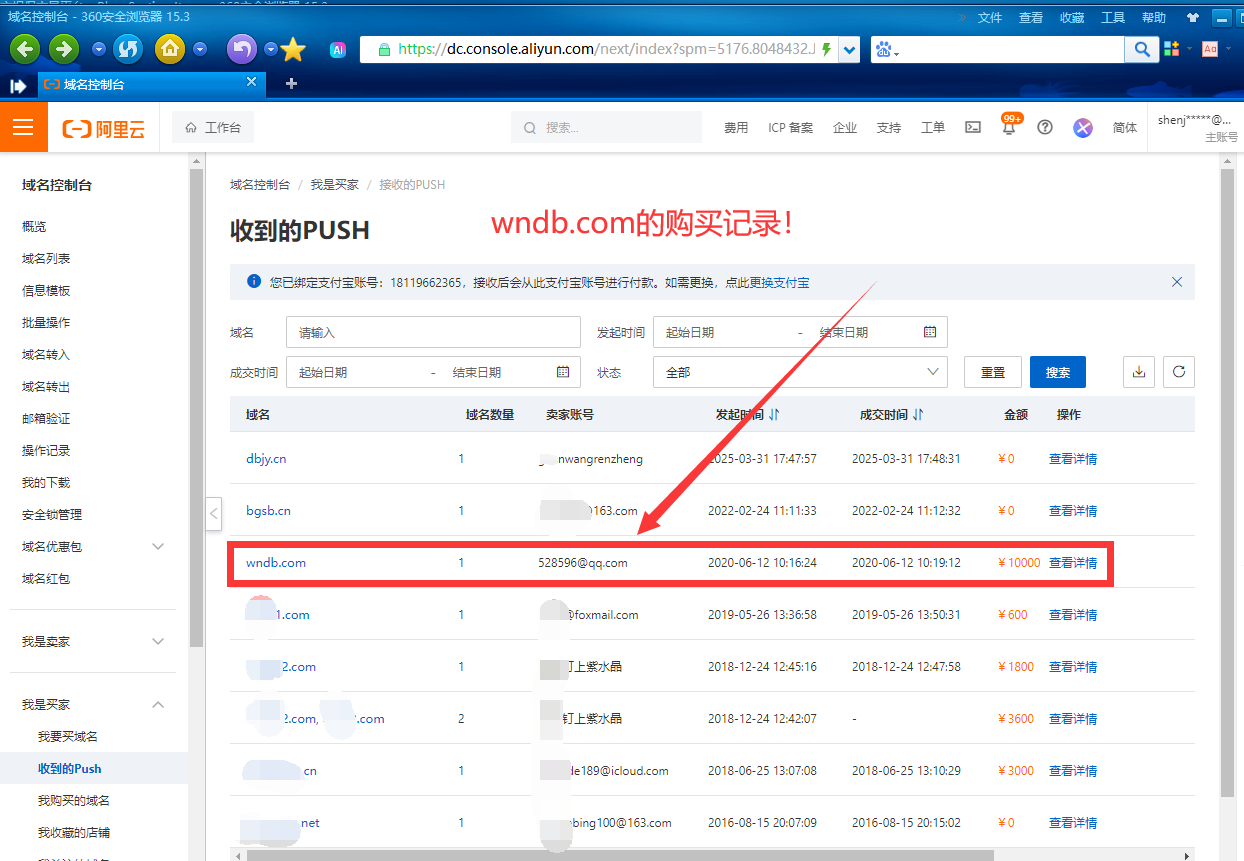Close the Alipay binding info banner
1244x861 pixels.
(1177, 282)
